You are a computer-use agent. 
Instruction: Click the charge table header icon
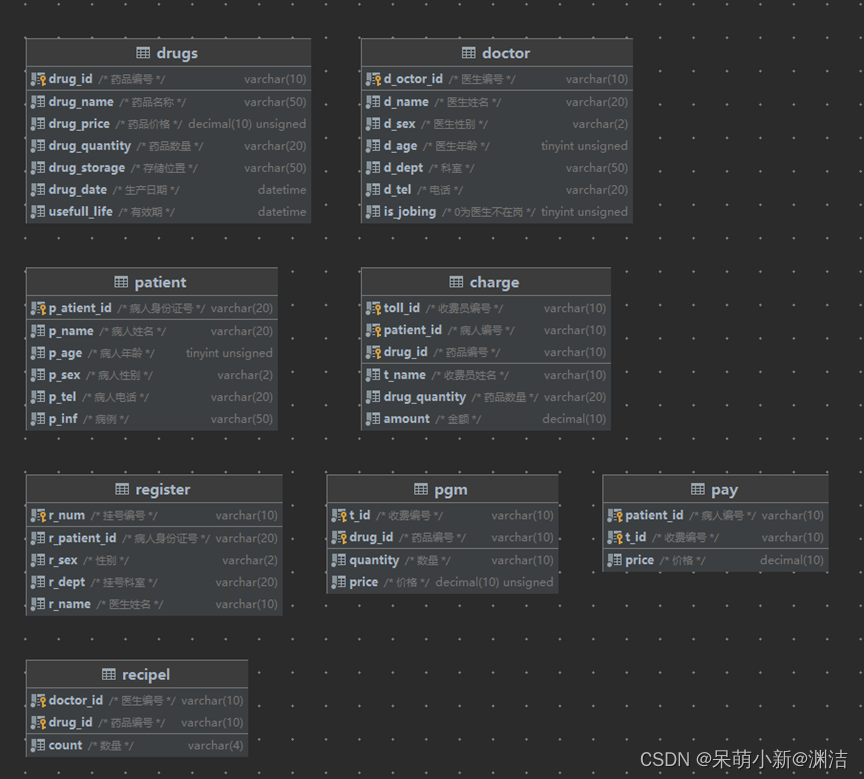tap(456, 282)
